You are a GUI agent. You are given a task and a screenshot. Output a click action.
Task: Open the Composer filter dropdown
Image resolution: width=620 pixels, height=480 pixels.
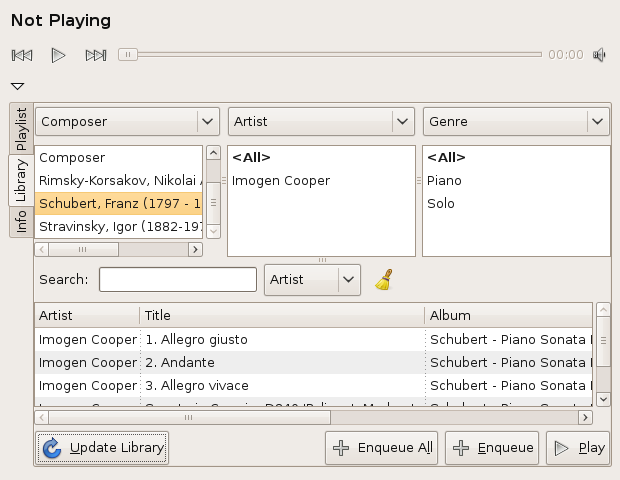click(127, 122)
